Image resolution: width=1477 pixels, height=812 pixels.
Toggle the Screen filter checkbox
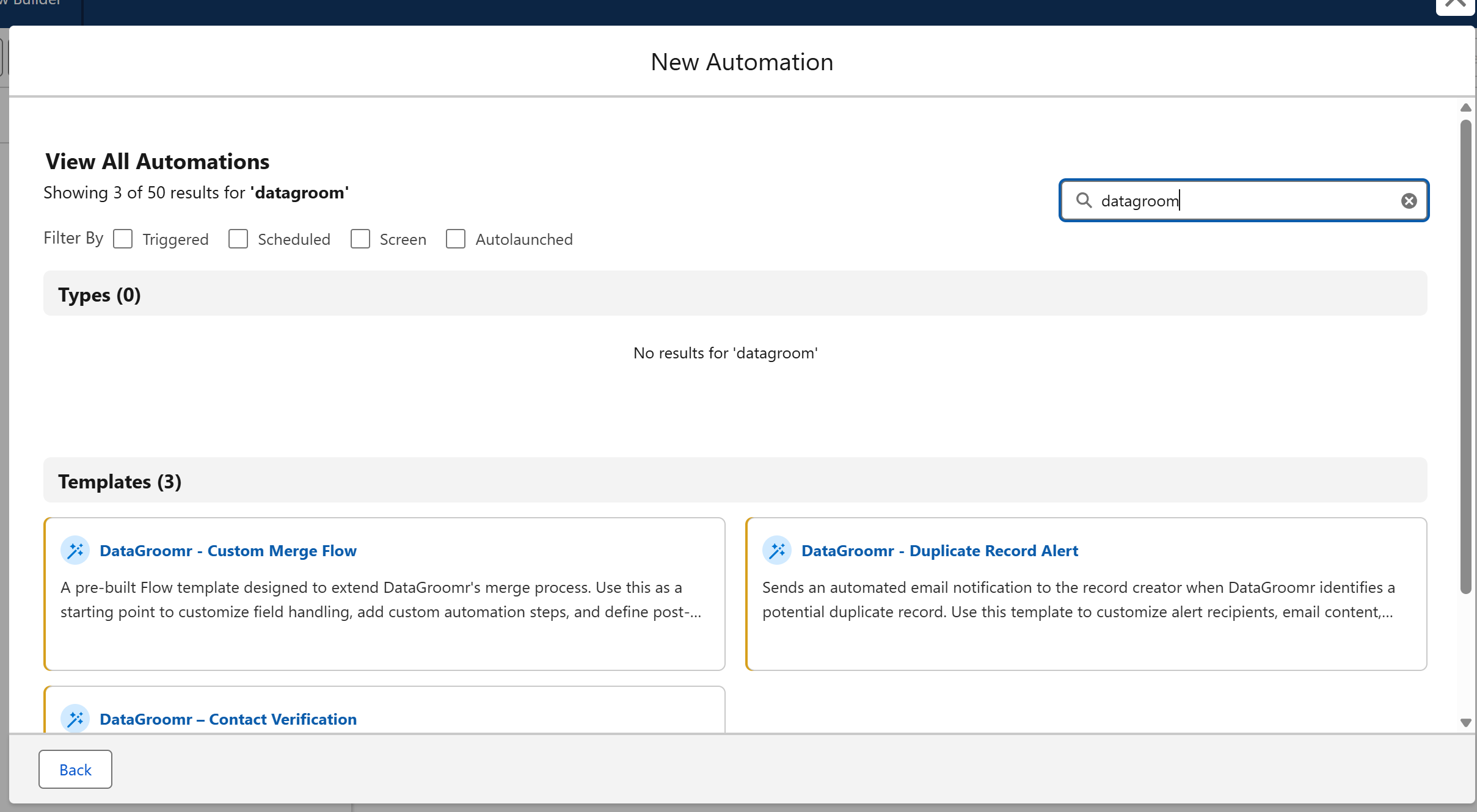point(360,239)
